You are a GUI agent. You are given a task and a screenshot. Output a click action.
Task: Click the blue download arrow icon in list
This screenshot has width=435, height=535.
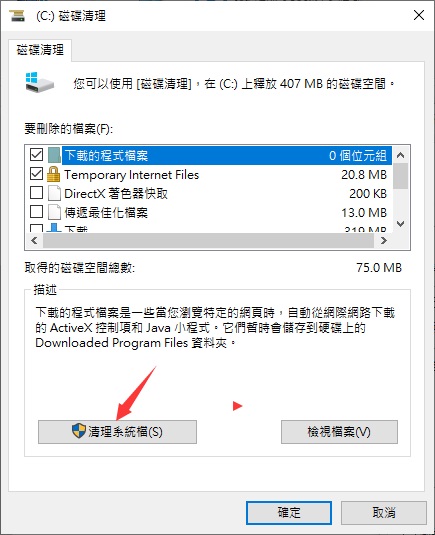[54, 228]
